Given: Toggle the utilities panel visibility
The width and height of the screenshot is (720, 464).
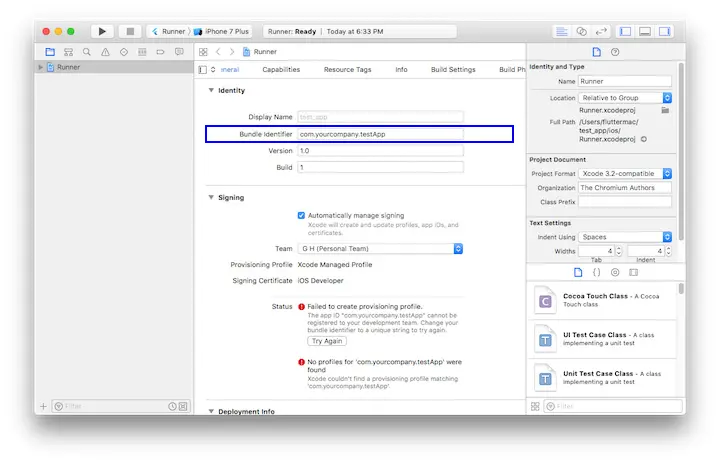Looking at the screenshot, I should coord(664,31).
